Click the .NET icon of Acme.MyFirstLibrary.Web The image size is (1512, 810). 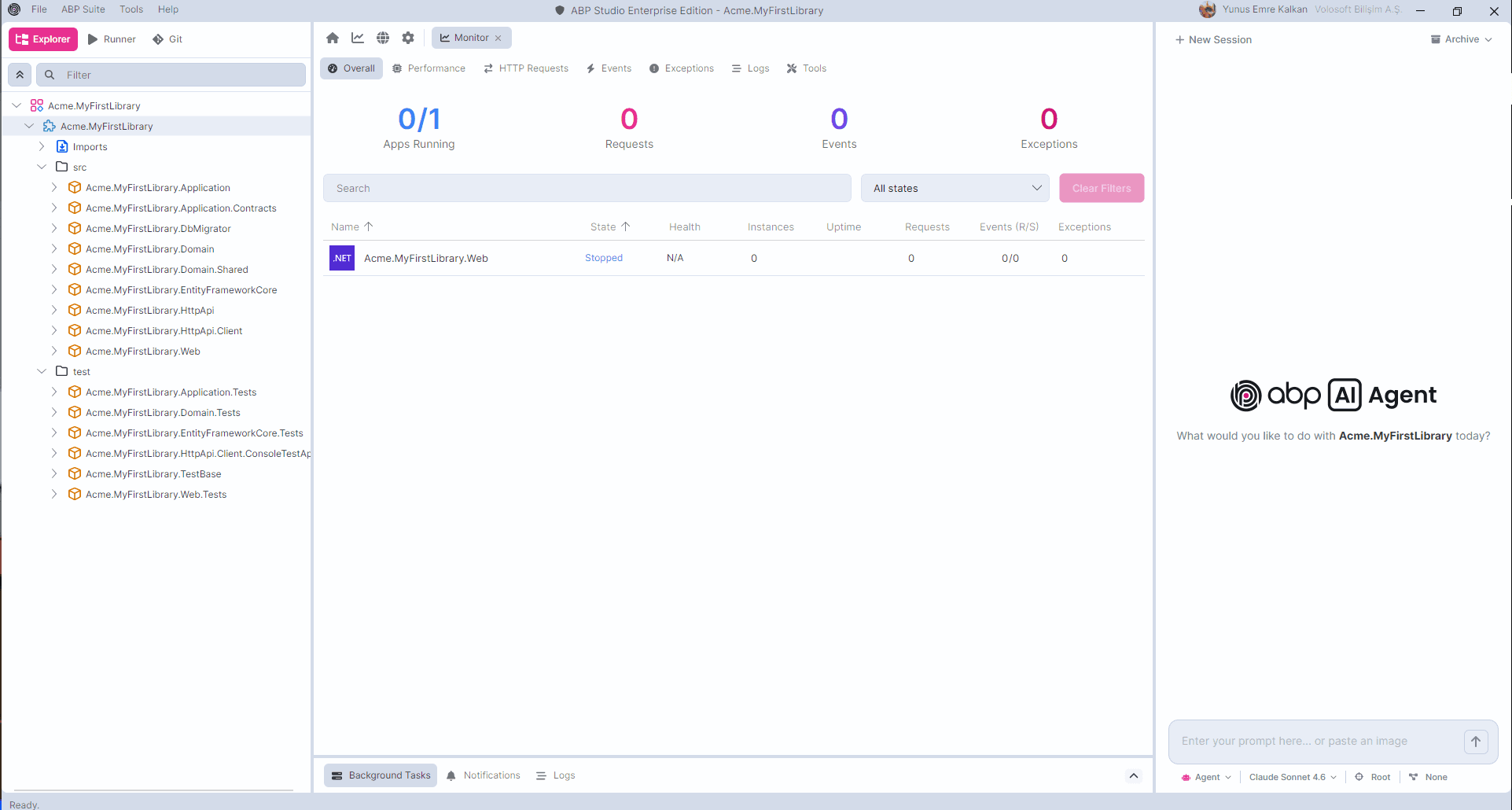[x=342, y=258]
